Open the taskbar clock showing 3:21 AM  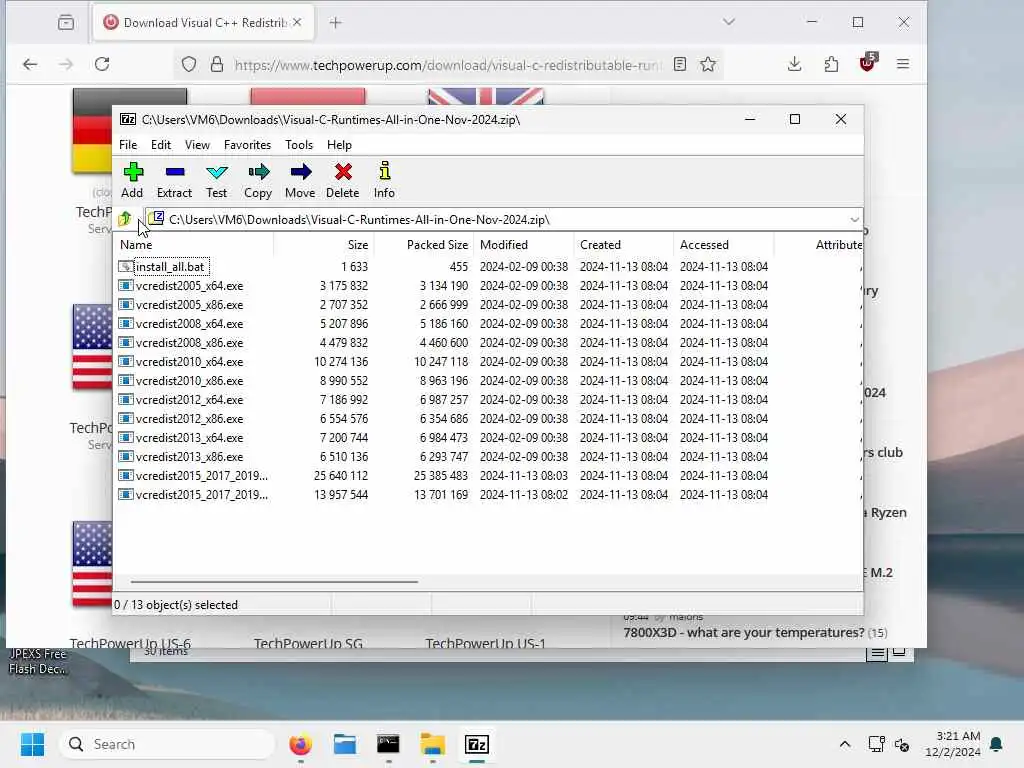[953, 744]
